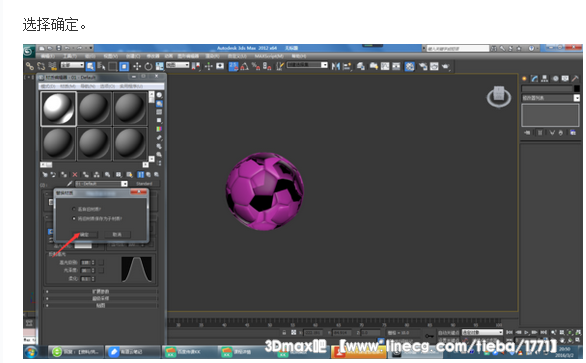
Task: Open the key filter dropdown near Auto Key
Action: pos(482,332)
